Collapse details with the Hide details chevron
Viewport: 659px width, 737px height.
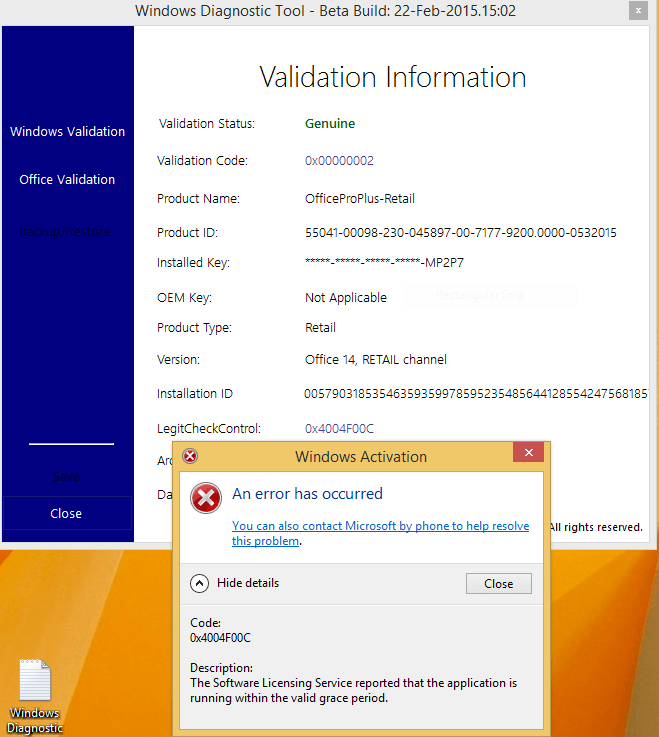pyautogui.click(x=200, y=583)
